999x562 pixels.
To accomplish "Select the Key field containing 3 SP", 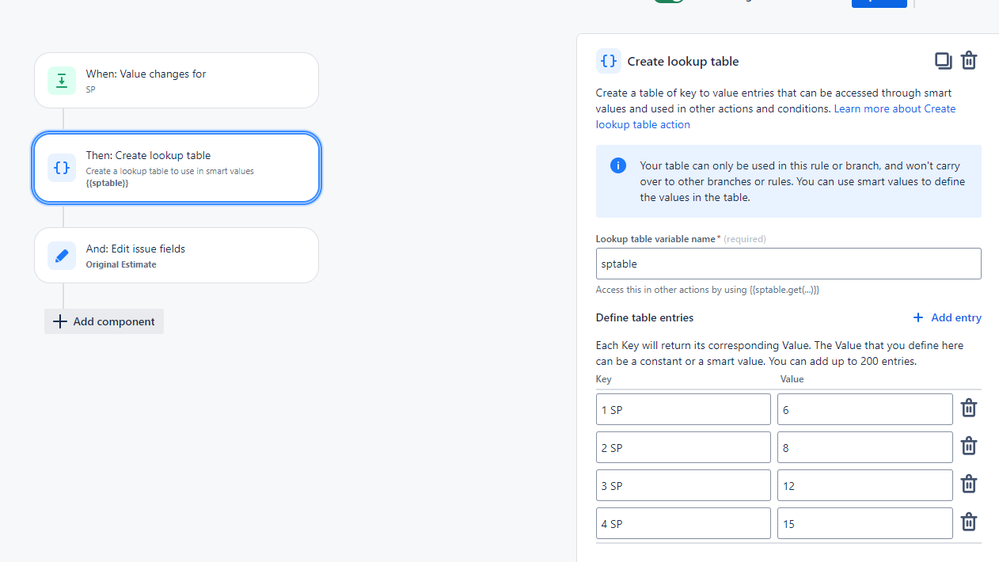I will coord(683,485).
